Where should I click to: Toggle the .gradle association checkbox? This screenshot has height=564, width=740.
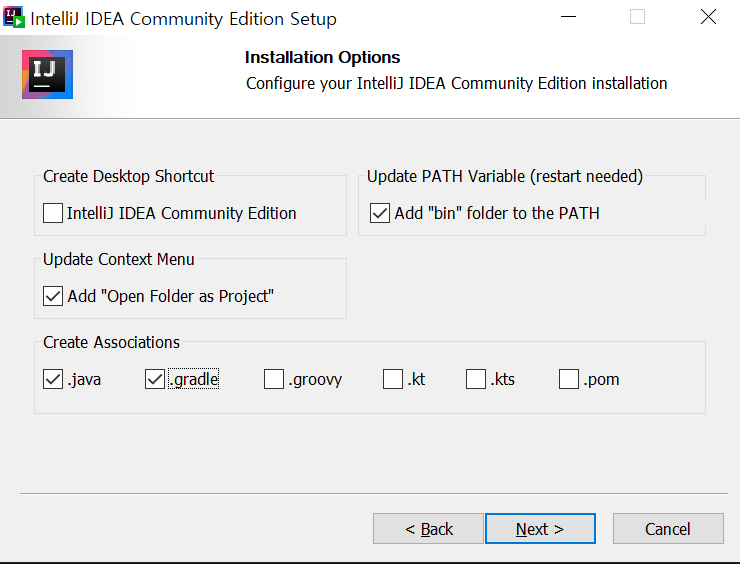(x=155, y=379)
